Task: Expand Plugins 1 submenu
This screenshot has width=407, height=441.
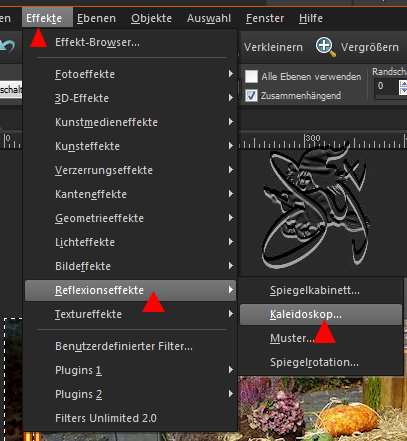Action: tap(130, 370)
